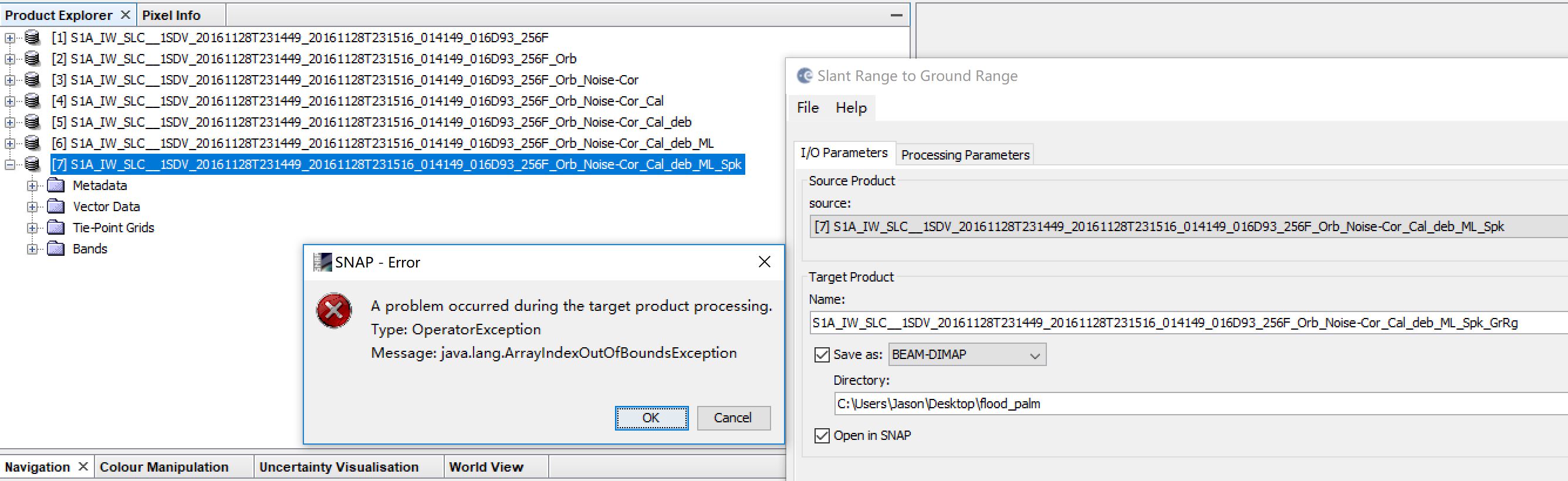This screenshot has height=481, width=1568.
Task: Click the Vector Data folder icon
Action: (x=56, y=206)
